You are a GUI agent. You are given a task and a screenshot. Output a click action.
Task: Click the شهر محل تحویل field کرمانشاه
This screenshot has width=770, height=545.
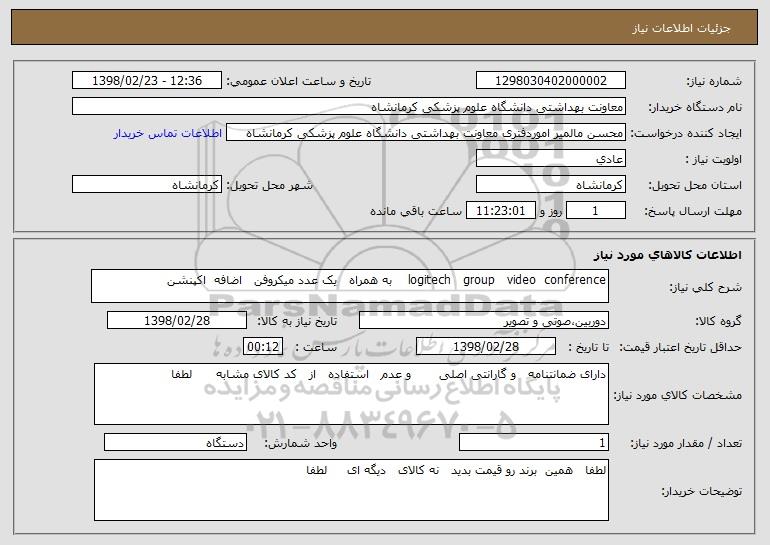(x=147, y=184)
